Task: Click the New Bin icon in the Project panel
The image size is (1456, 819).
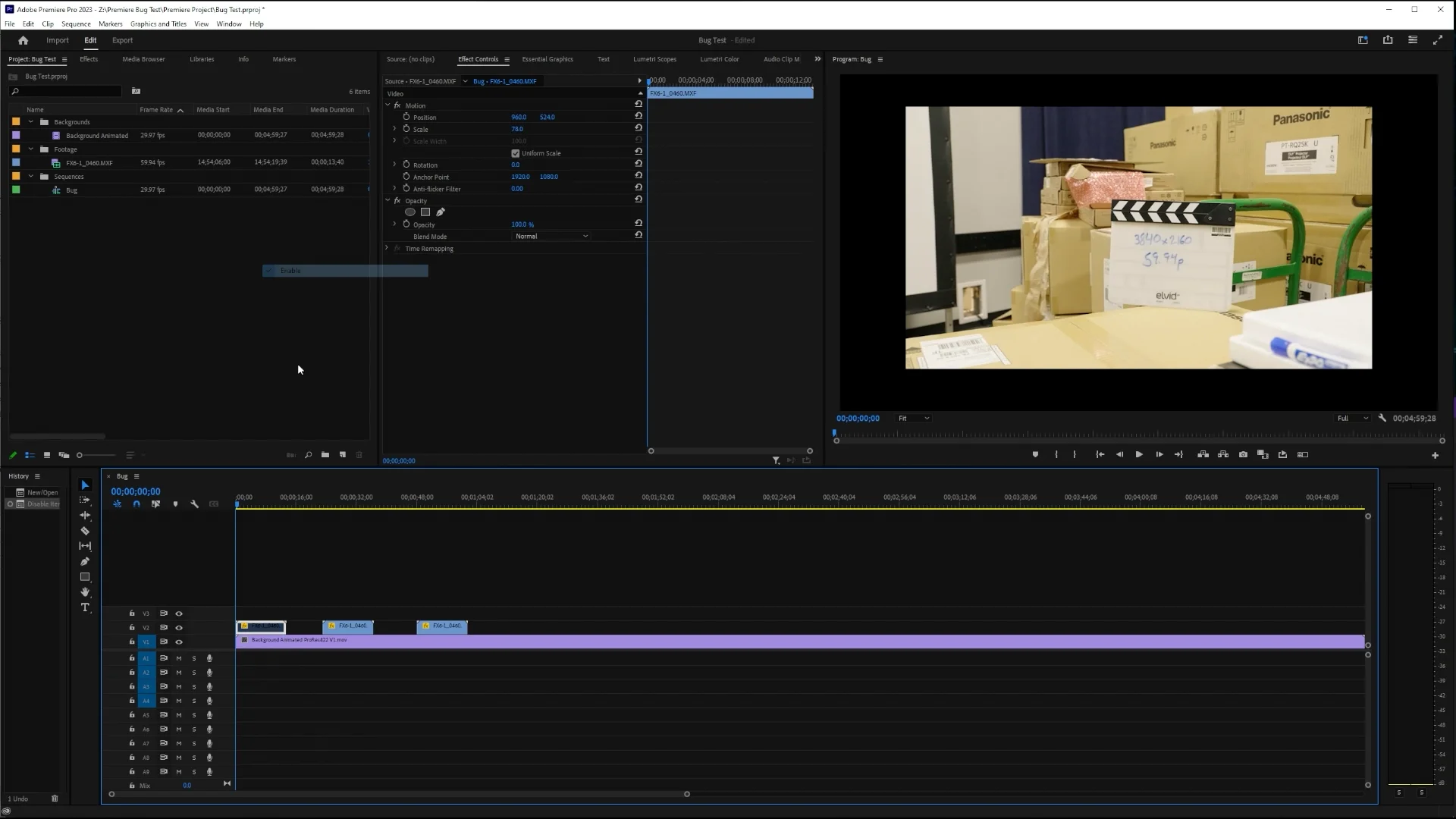Action: 325,455
